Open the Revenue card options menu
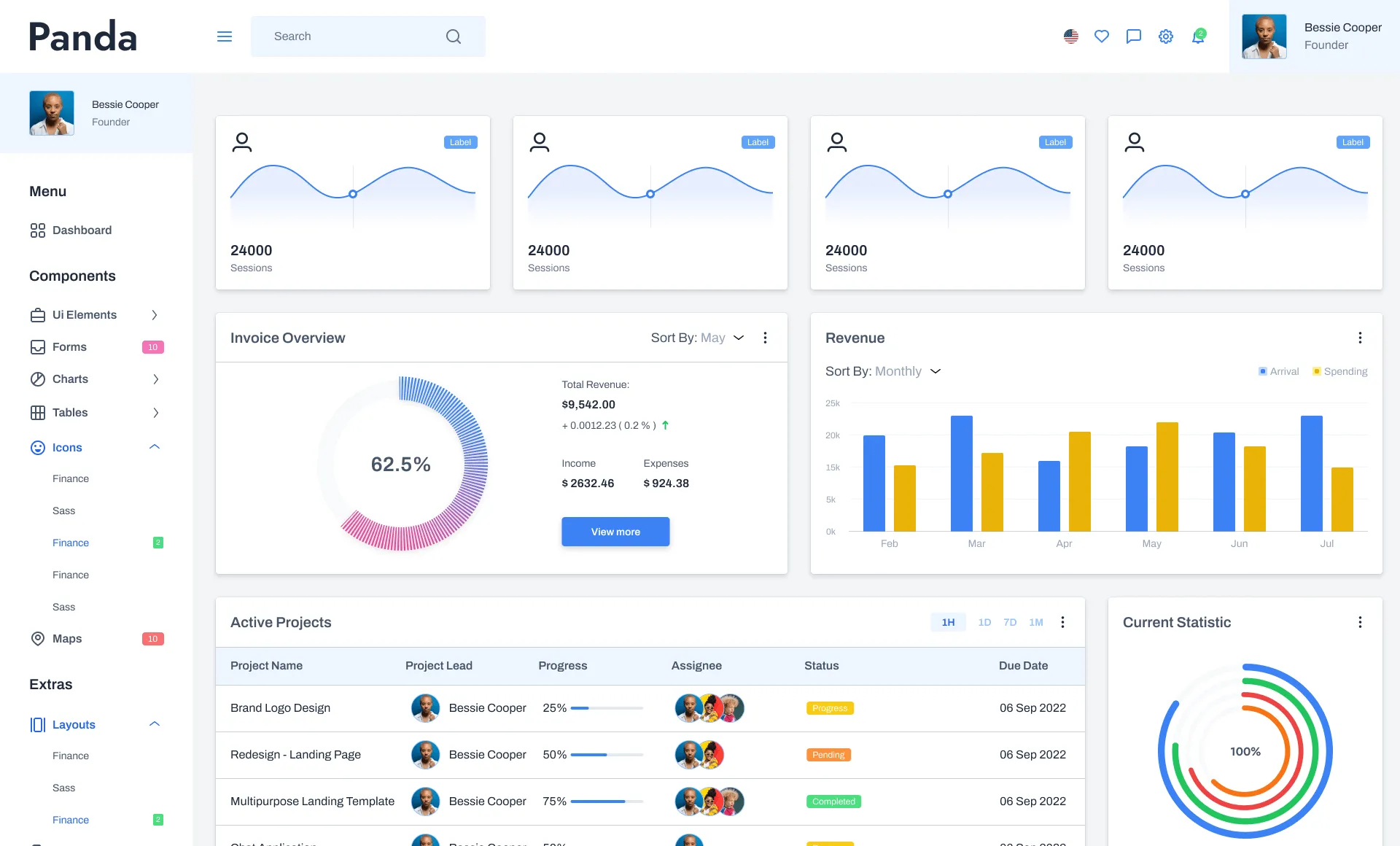This screenshot has width=1400, height=846. click(1360, 338)
